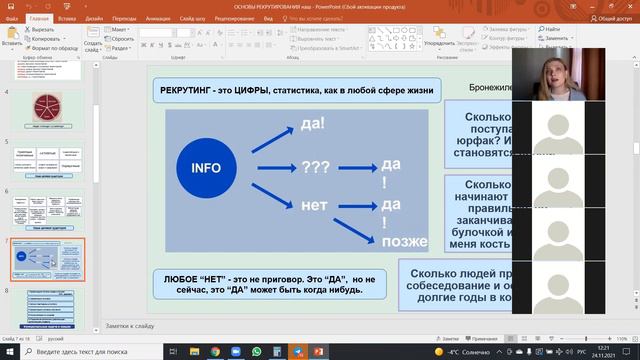Start presentation from beginning icon in title bar
This screenshot has width=640, height=360.
tap(67, 7)
